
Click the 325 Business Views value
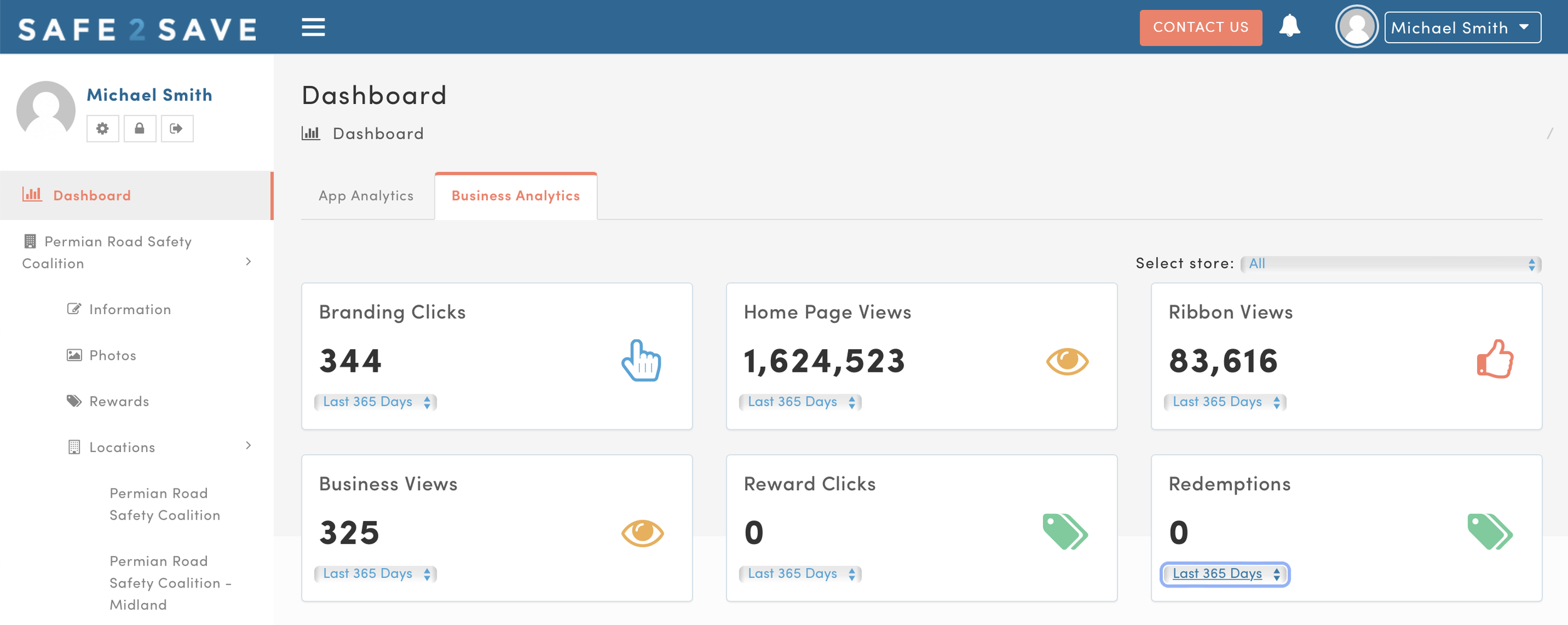(349, 533)
